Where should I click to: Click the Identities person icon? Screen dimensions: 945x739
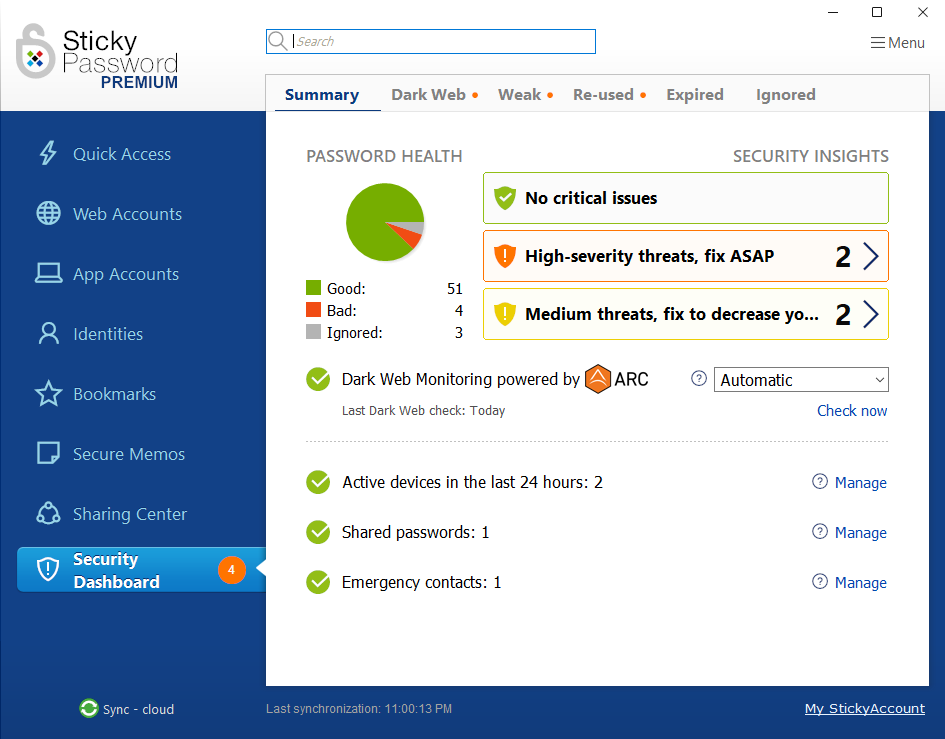48,333
